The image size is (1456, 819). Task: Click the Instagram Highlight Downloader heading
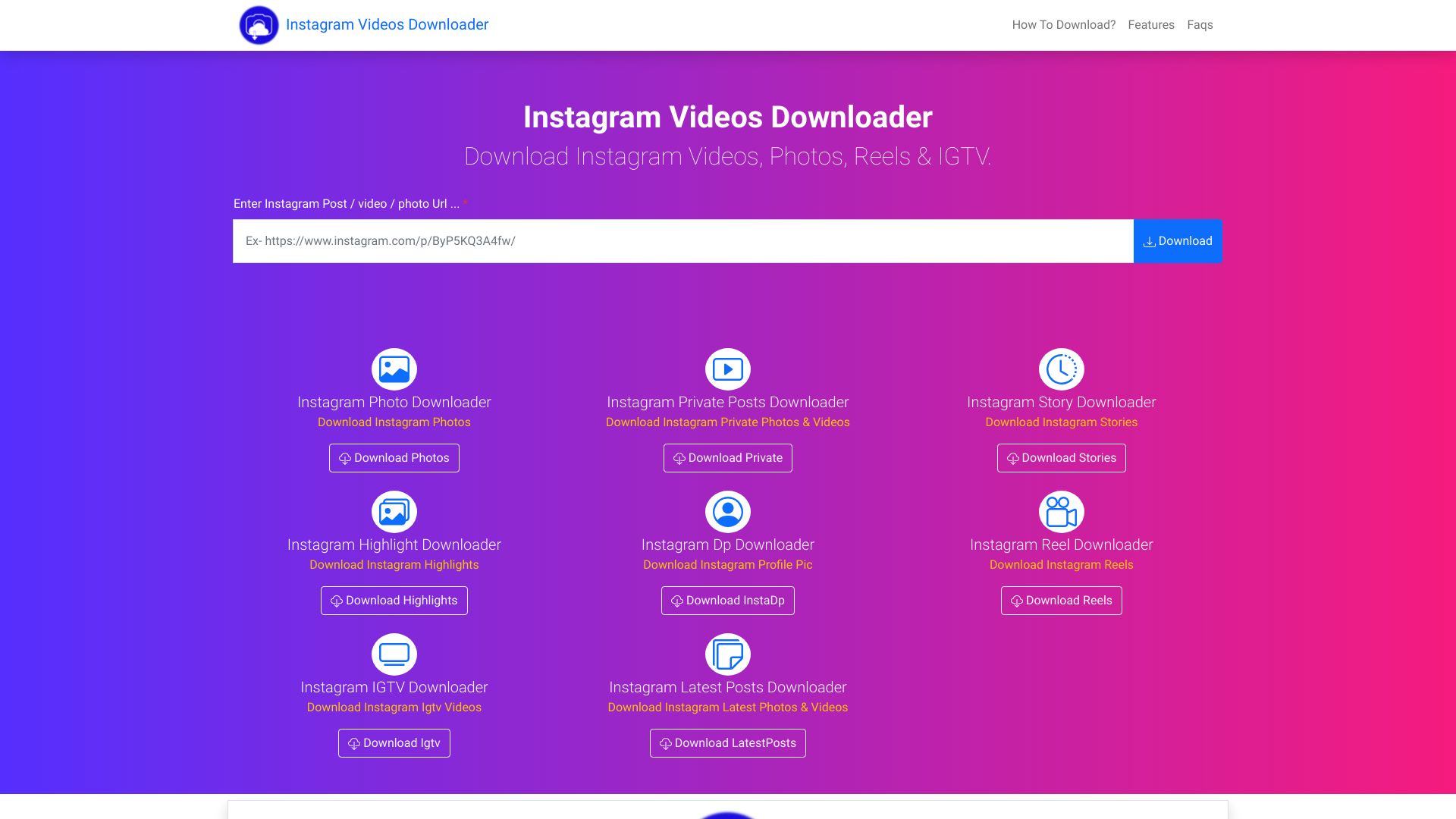click(394, 544)
